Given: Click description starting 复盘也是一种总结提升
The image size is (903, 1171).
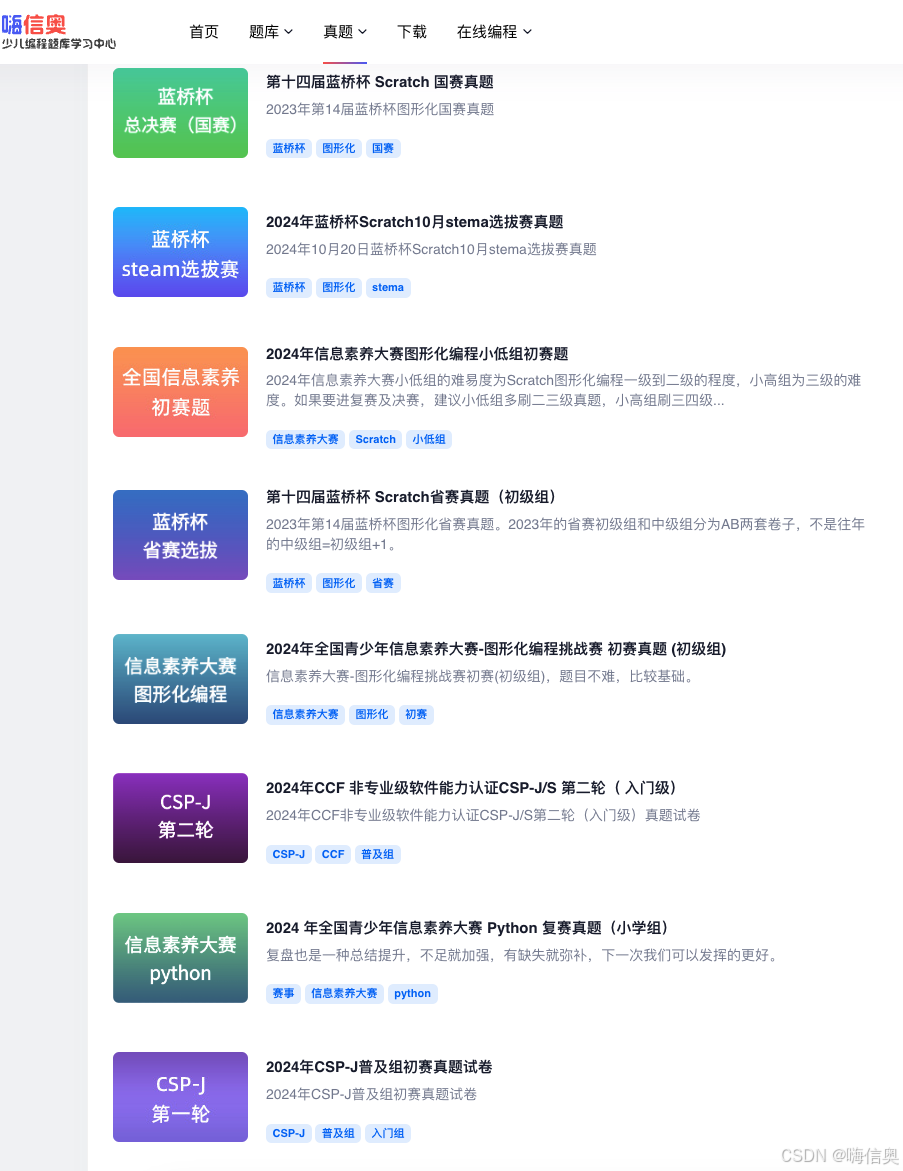Looking at the screenshot, I should 522,954.
